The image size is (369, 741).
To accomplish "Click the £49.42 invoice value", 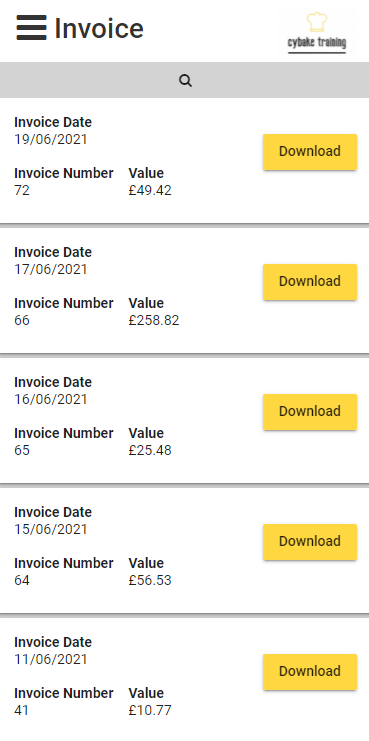I will [x=150, y=191].
